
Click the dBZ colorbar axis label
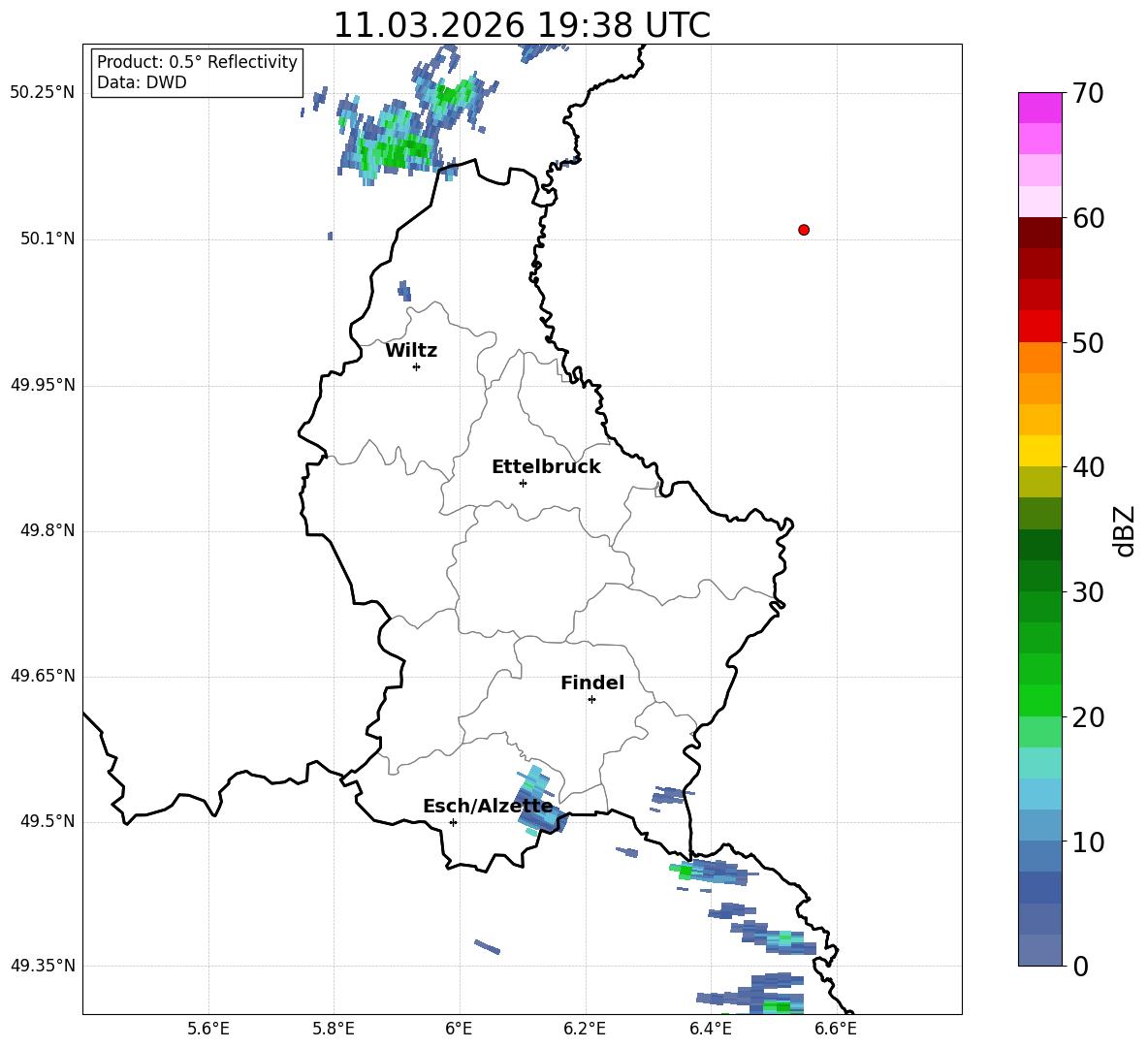pyautogui.click(x=1125, y=530)
